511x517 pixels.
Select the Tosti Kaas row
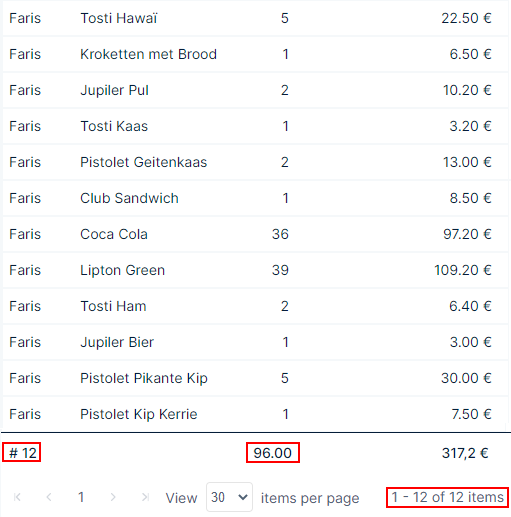coord(255,126)
